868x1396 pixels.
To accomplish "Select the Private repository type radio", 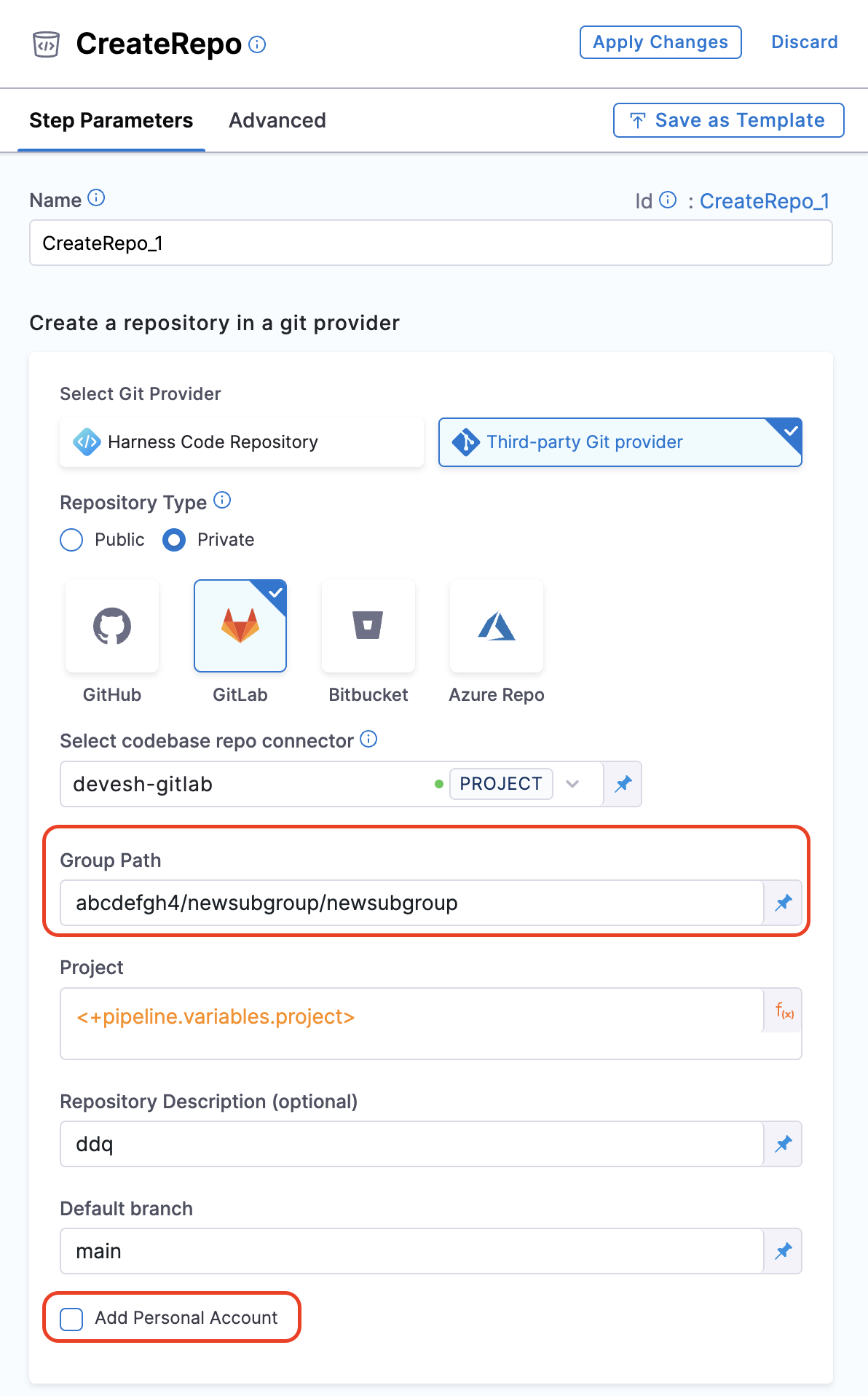I will click(174, 540).
